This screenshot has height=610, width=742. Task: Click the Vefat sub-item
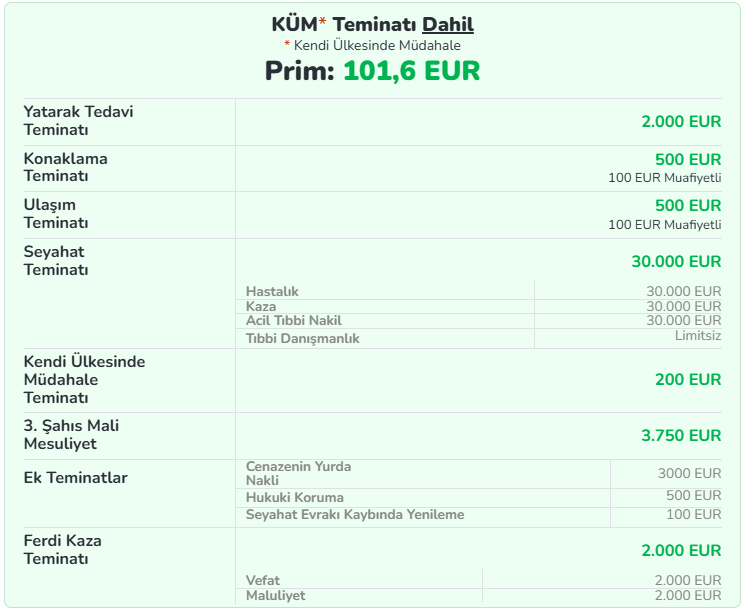click(x=263, y=580)
